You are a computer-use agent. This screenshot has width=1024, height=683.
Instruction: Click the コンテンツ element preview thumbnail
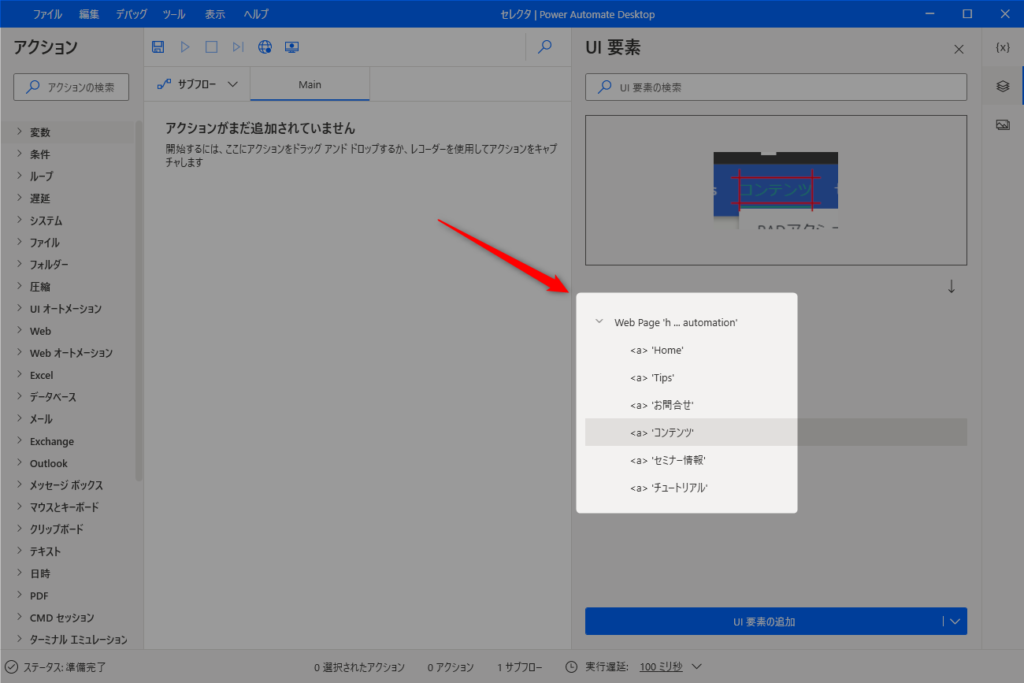click(776, 190)
